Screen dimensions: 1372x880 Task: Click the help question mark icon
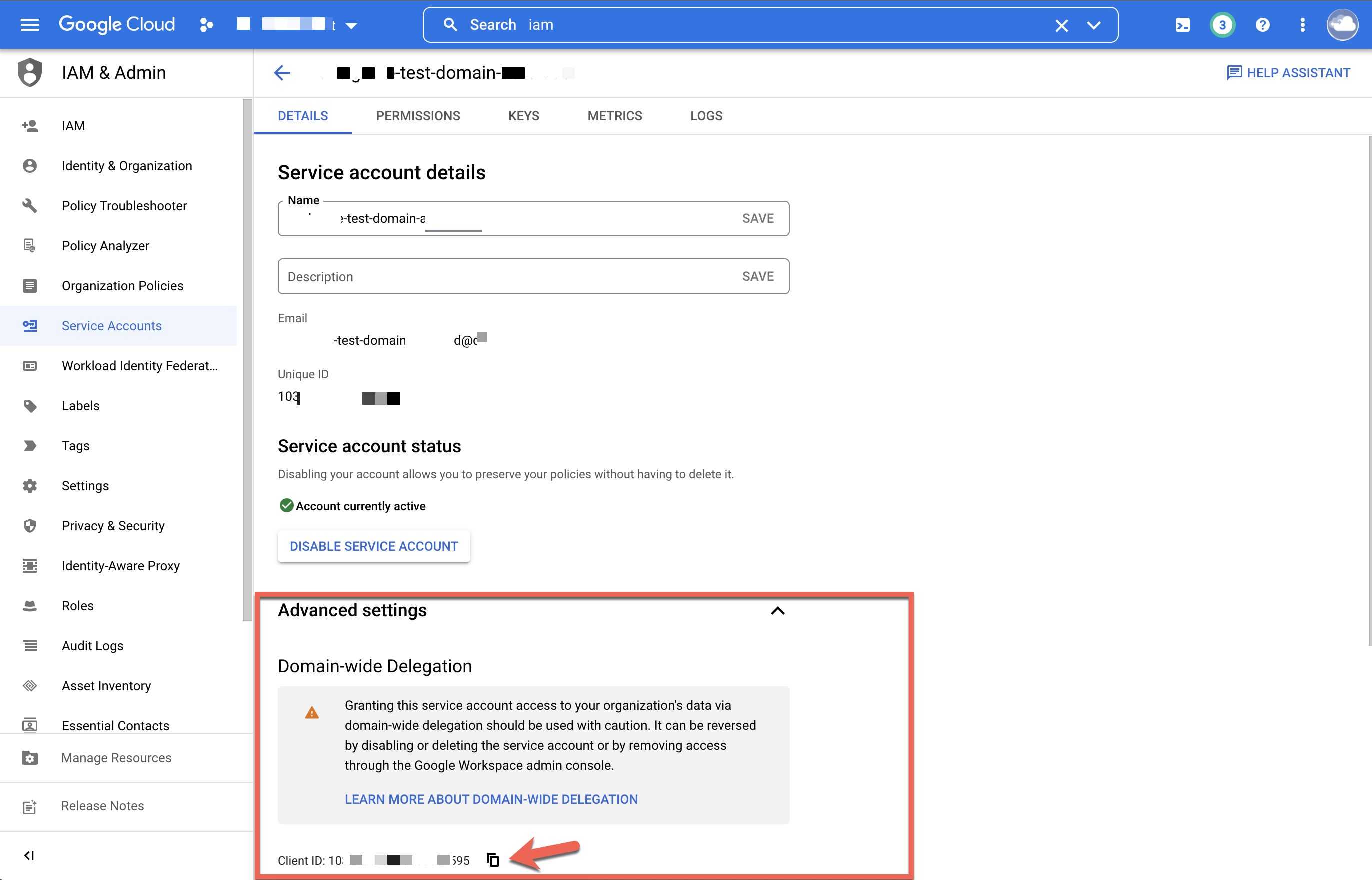(1262, 25)
